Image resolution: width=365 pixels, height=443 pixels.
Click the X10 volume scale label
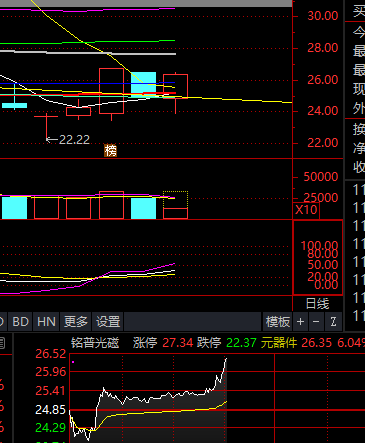tap(306, 210)
